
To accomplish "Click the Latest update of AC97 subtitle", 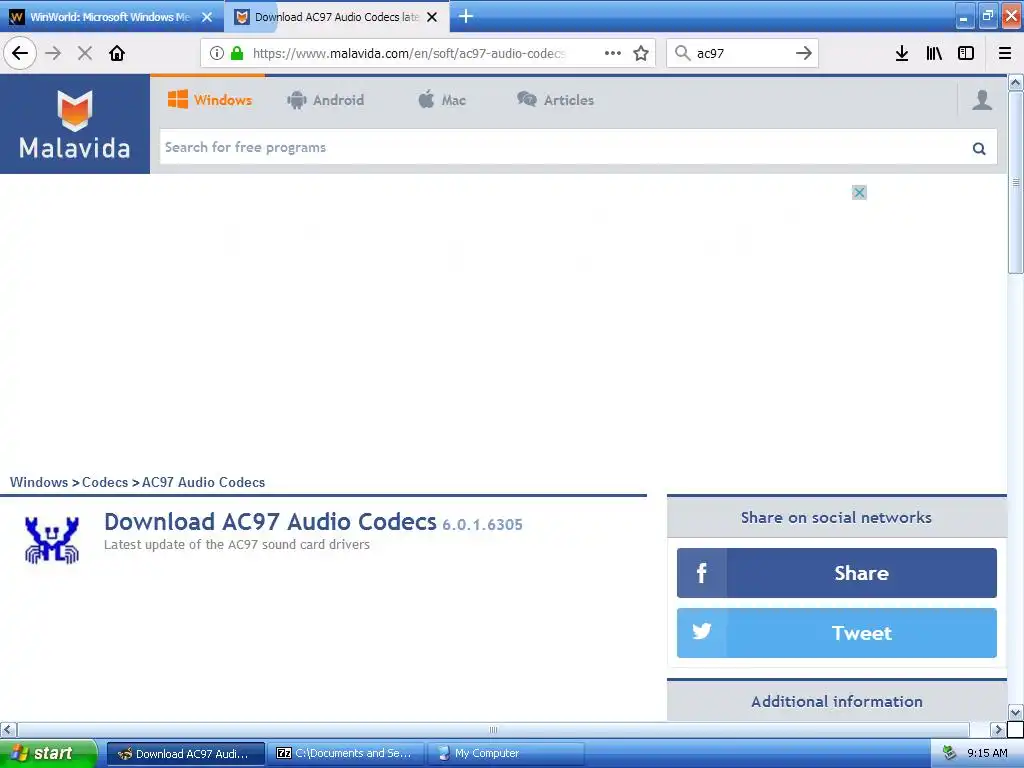I will [237, 545].
